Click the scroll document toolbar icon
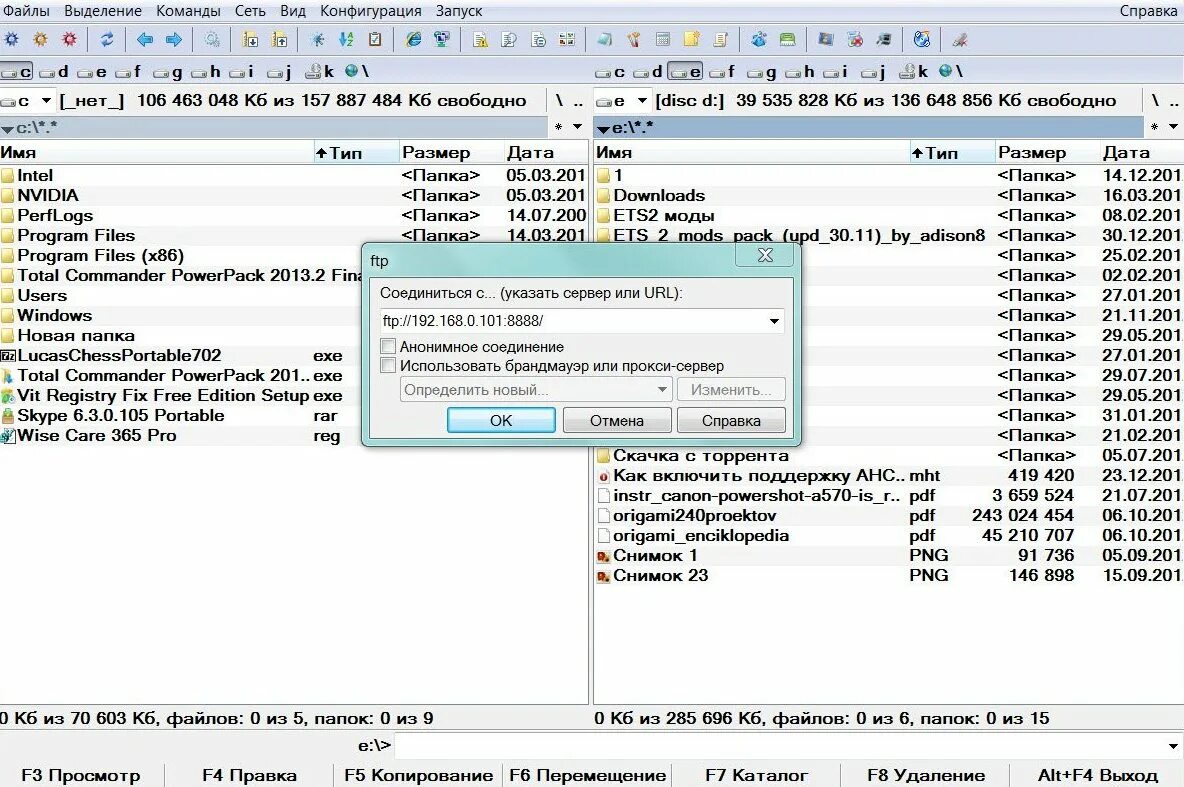Image resolution: width=1184 pixels, height=787 pixels. pyautogui.click(x=721, y=39)
